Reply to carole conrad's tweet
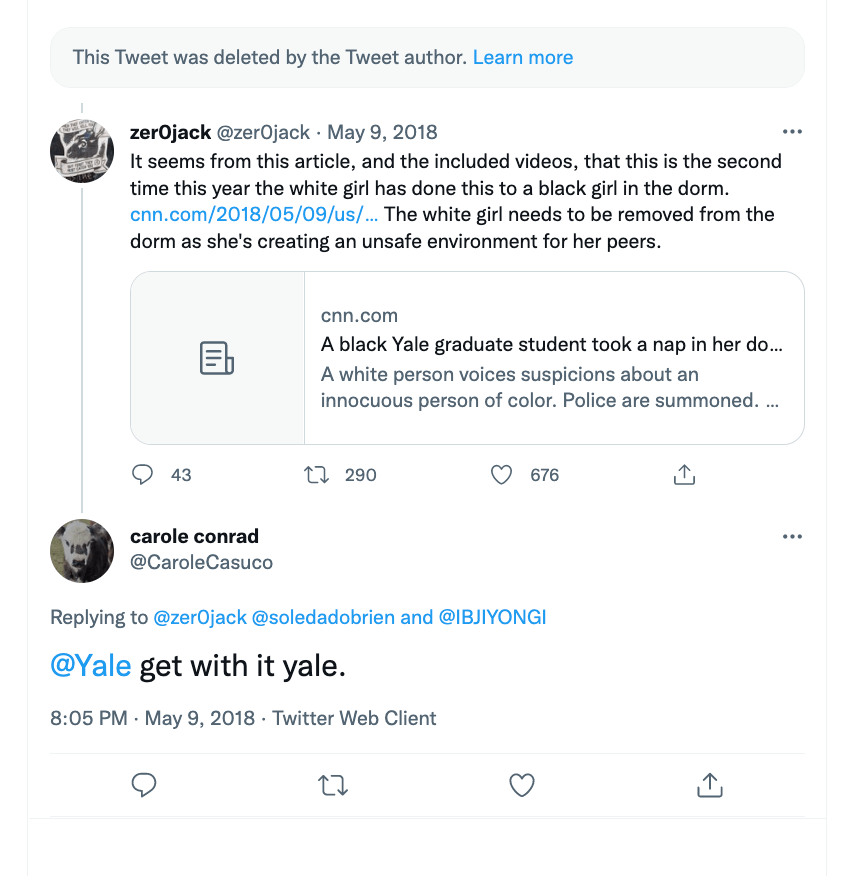The width and height of the screenshot is (856, 876). (x=143, y=786)
